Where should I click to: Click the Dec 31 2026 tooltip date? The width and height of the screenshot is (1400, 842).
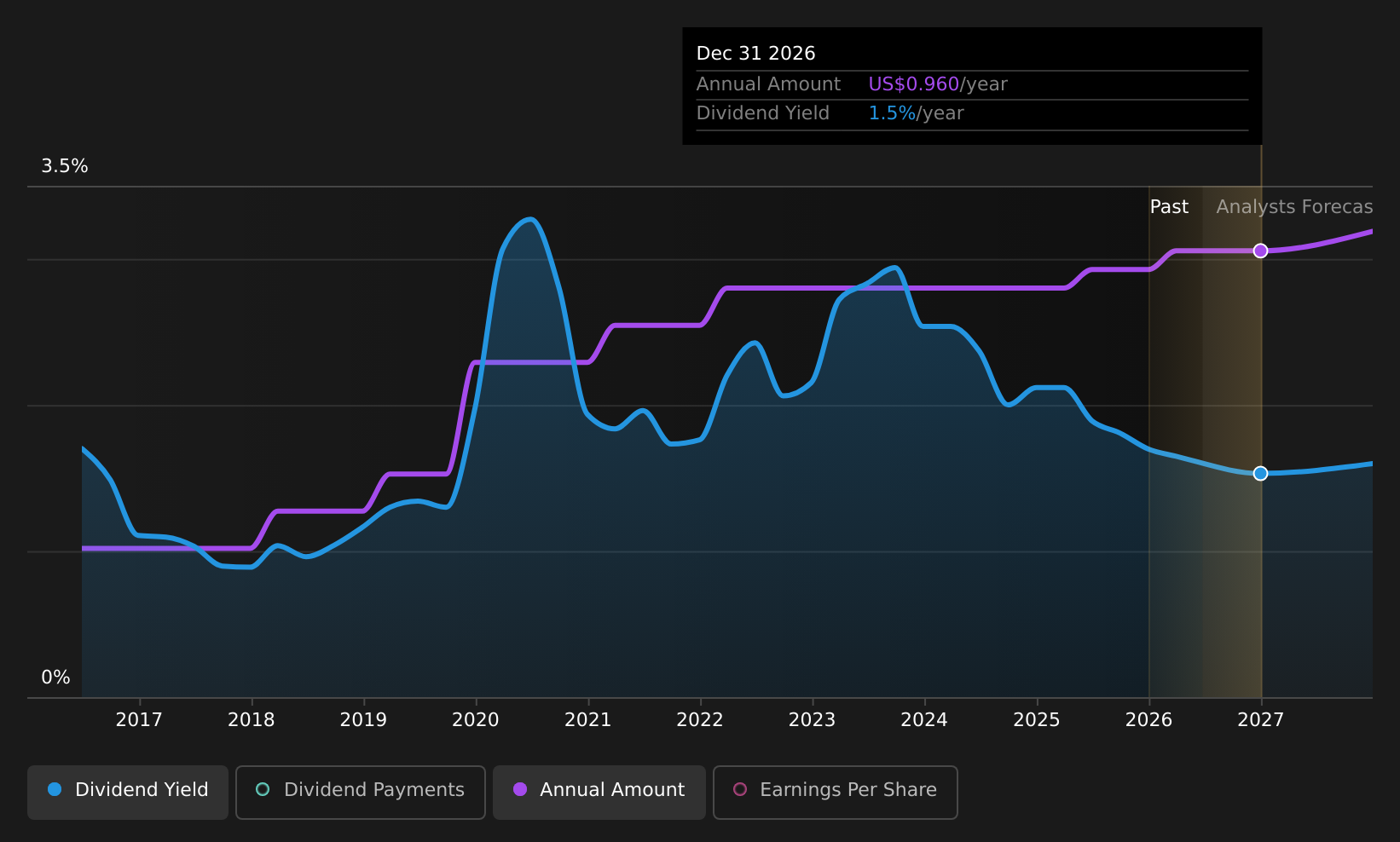point(756,54)
